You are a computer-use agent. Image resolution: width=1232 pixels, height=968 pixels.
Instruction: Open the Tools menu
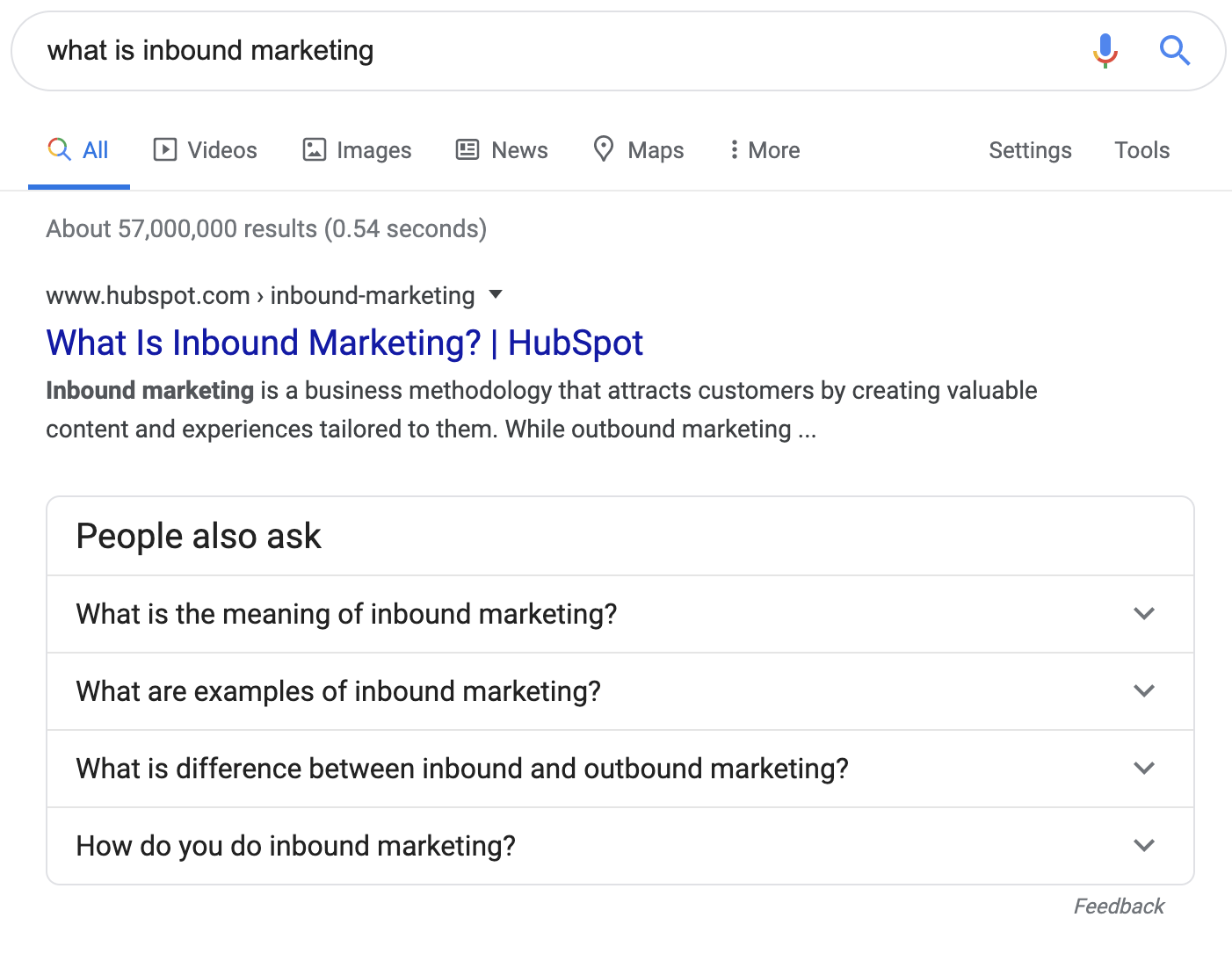point(1141,150)
